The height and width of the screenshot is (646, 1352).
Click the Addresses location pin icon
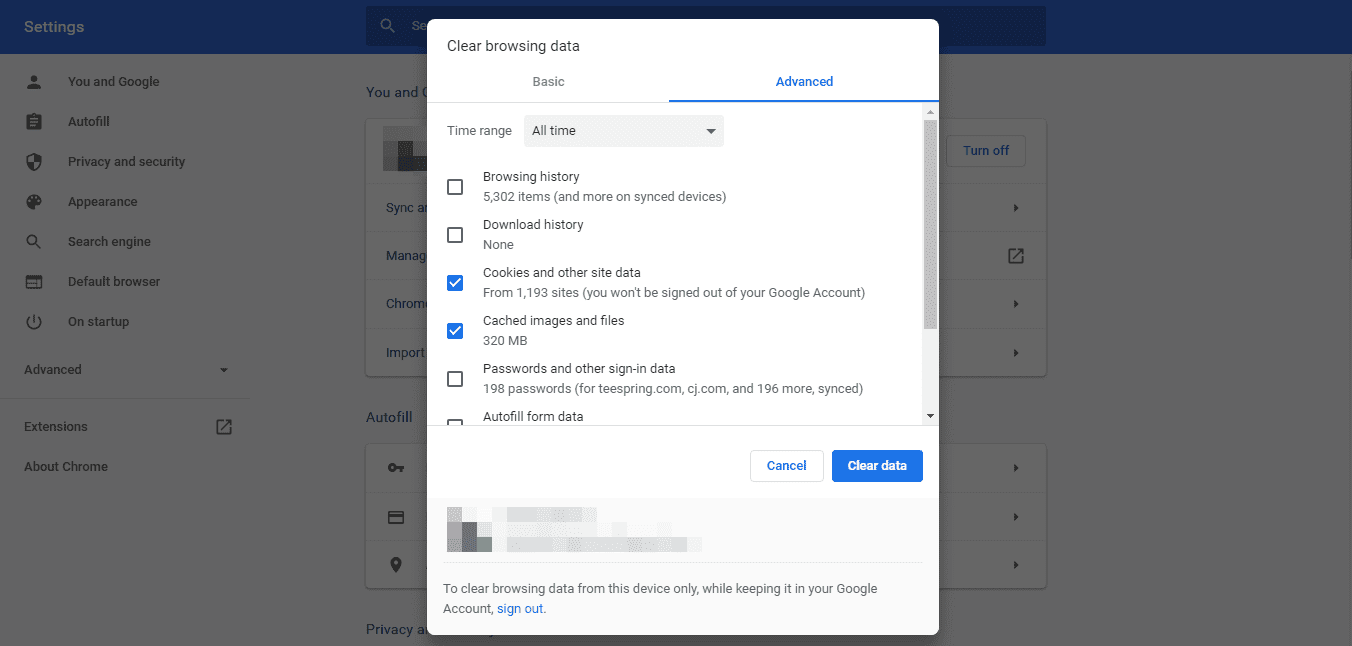click(x=396, y=565)
